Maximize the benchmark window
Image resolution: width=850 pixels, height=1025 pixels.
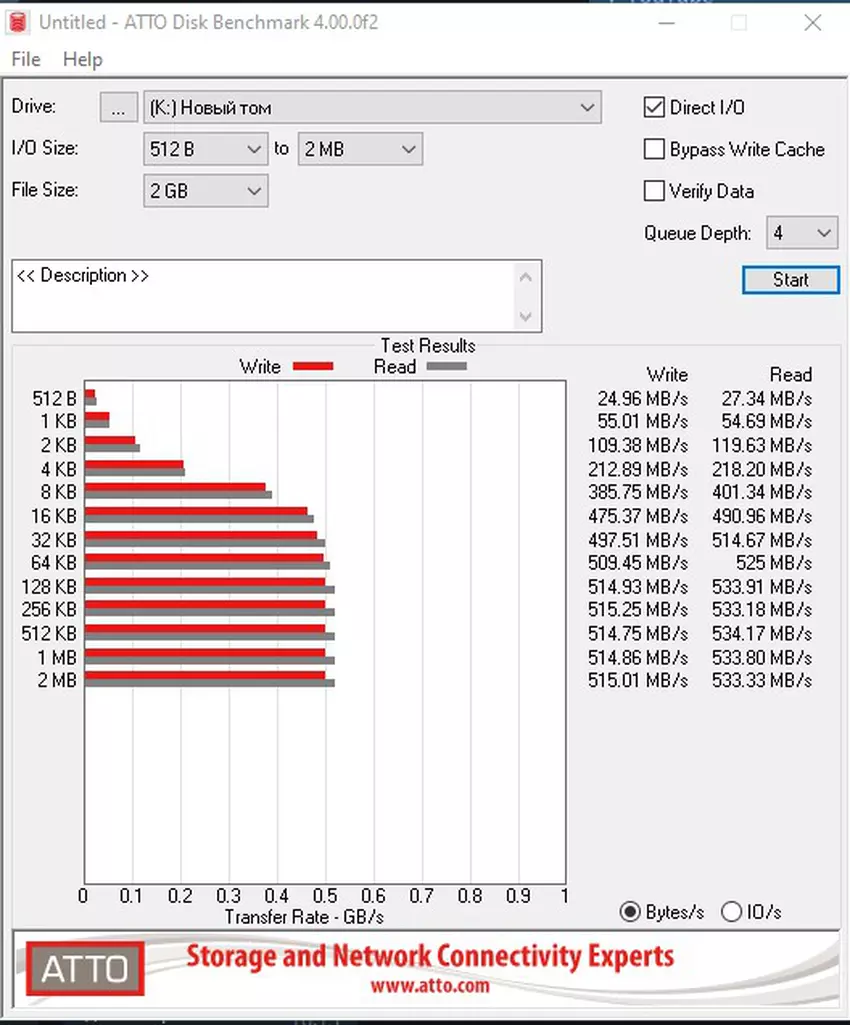(738, 23)
